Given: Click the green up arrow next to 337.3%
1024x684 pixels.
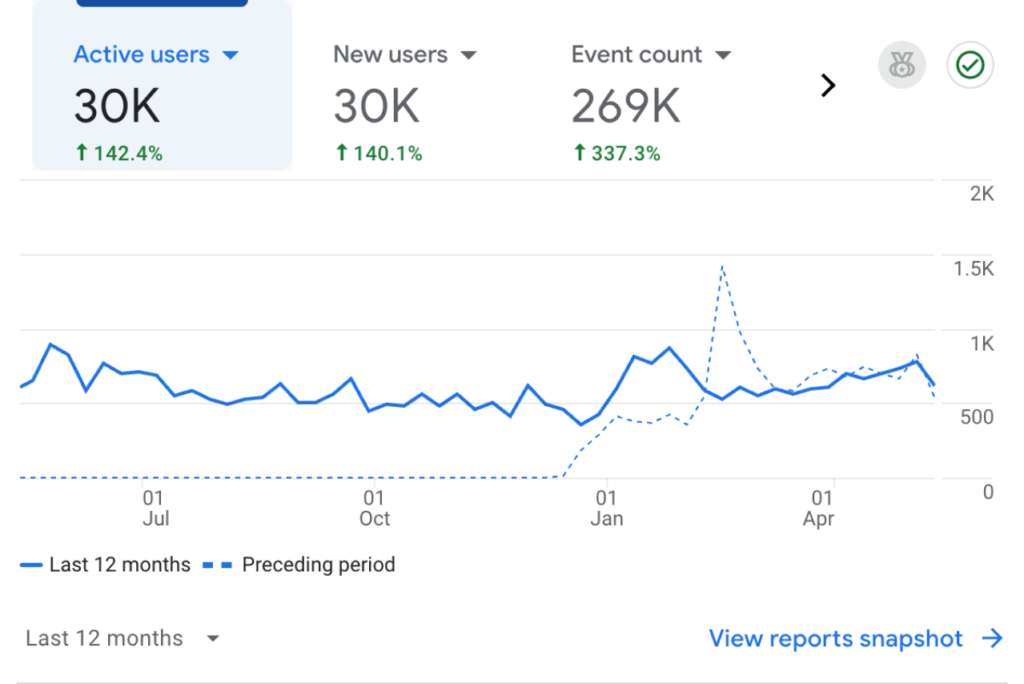Looking at the screenshot, I should 580,153.
